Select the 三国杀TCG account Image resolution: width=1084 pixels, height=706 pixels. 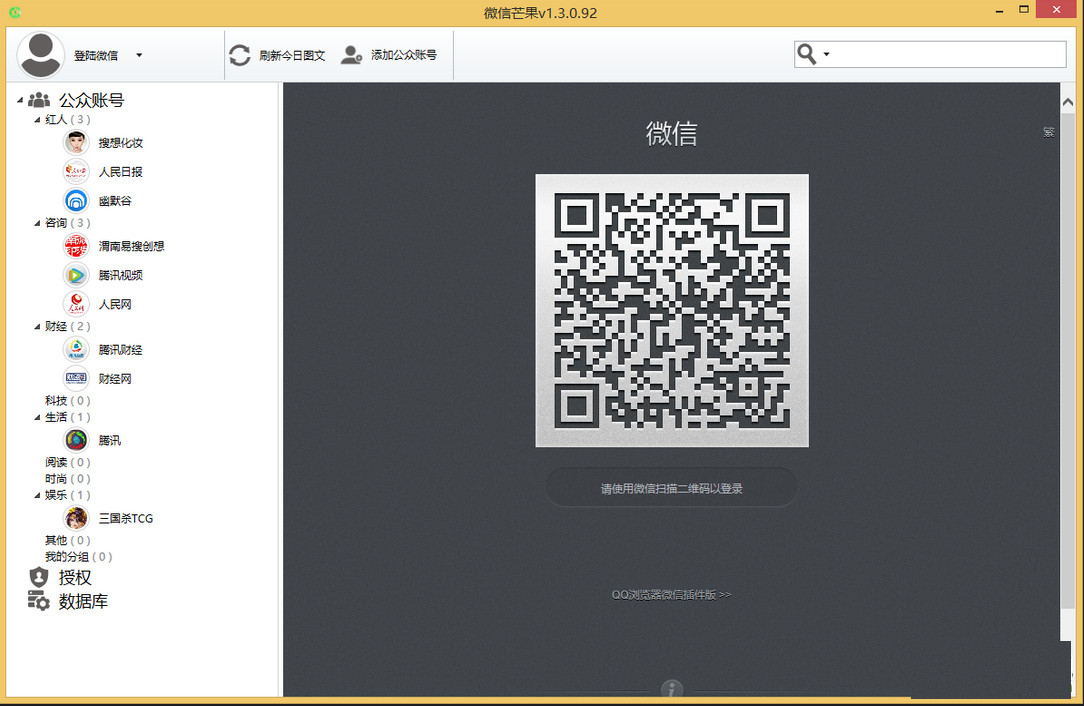point(126,519)
